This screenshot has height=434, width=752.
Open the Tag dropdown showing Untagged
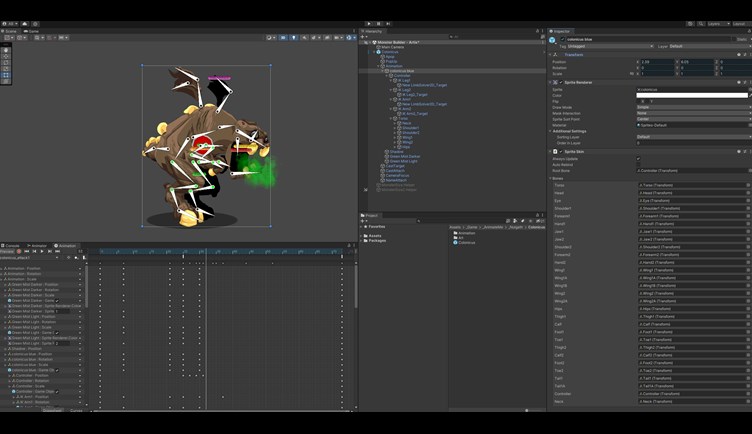tap(611, 47)
